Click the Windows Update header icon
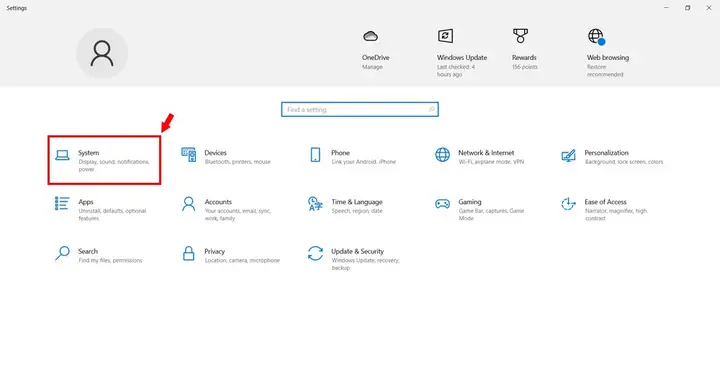720x385 pixels. pyautogui.click(x=445, y=36)
